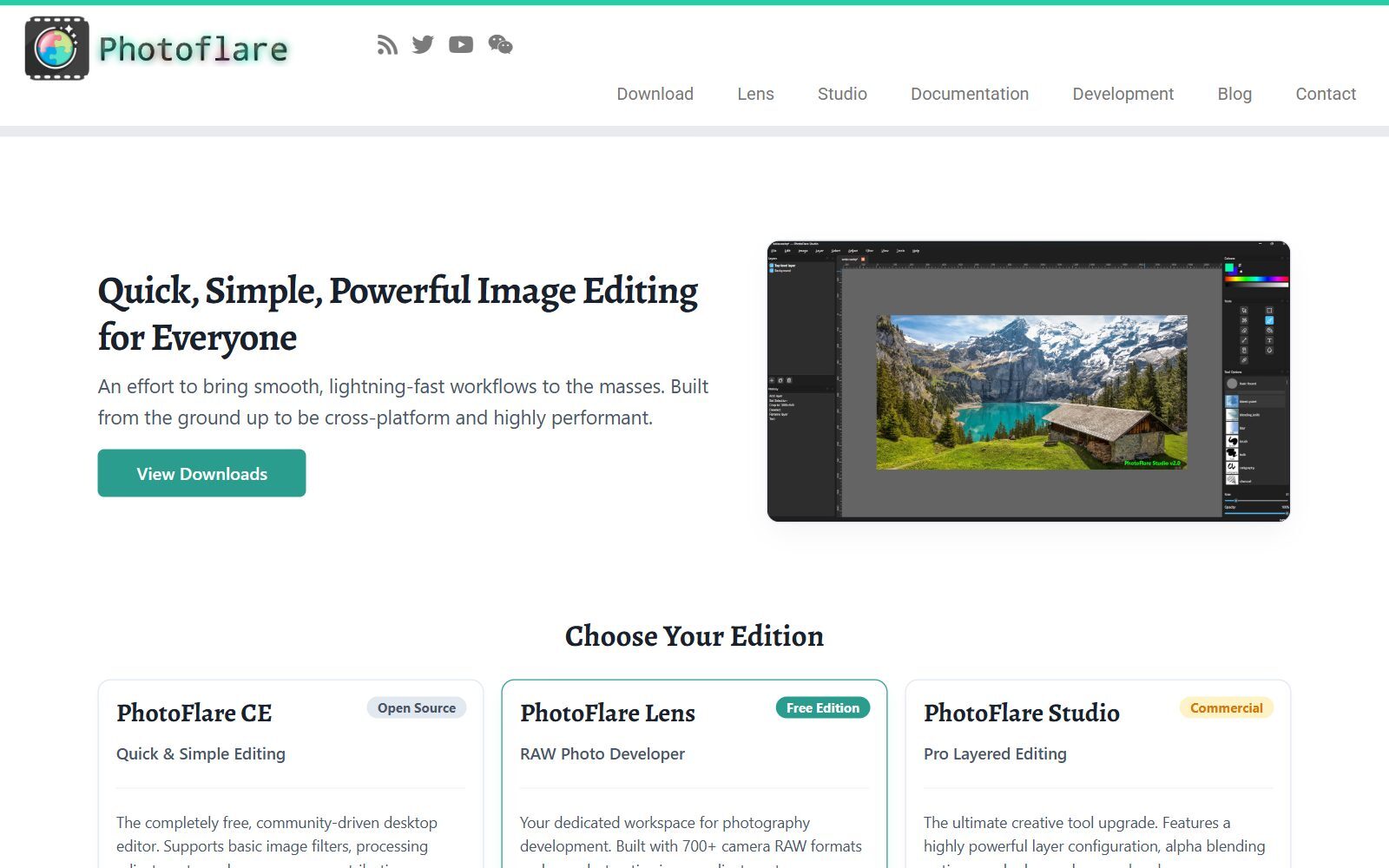Select the PhotoFlare Lens card title

(x=608, y=713)
